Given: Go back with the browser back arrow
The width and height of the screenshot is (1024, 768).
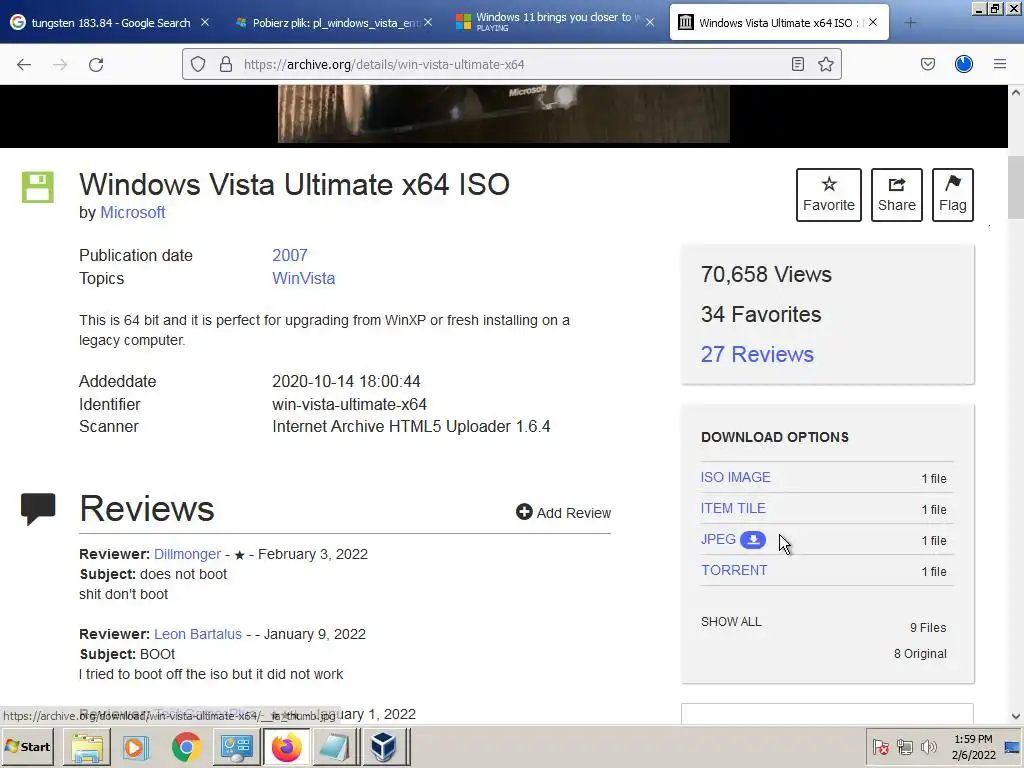Looking at the screenshot, I should pos(24,64).
